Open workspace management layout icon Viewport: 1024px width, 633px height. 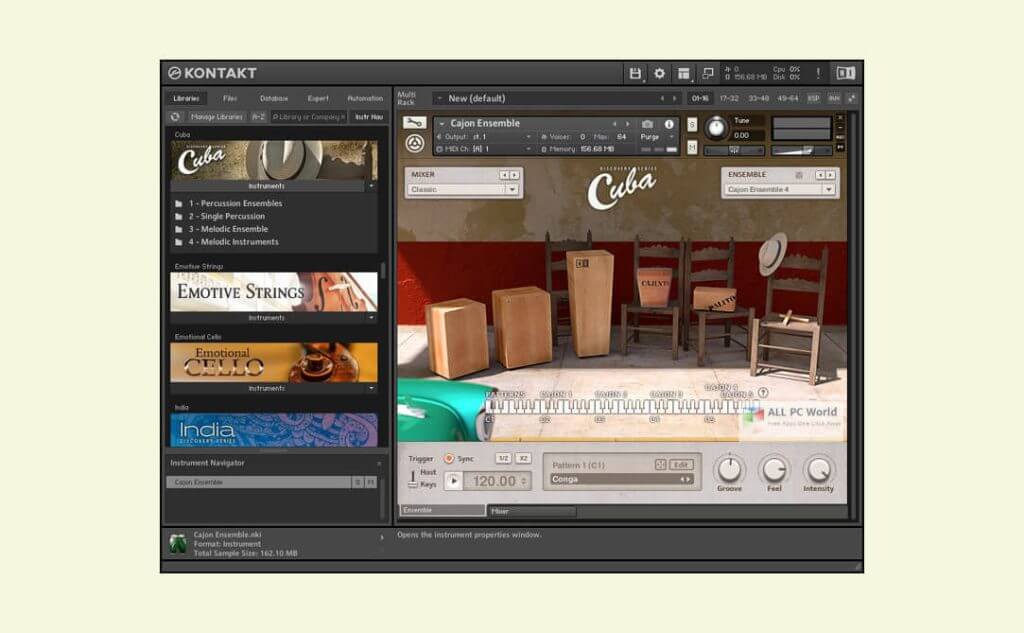coord(684,73)
